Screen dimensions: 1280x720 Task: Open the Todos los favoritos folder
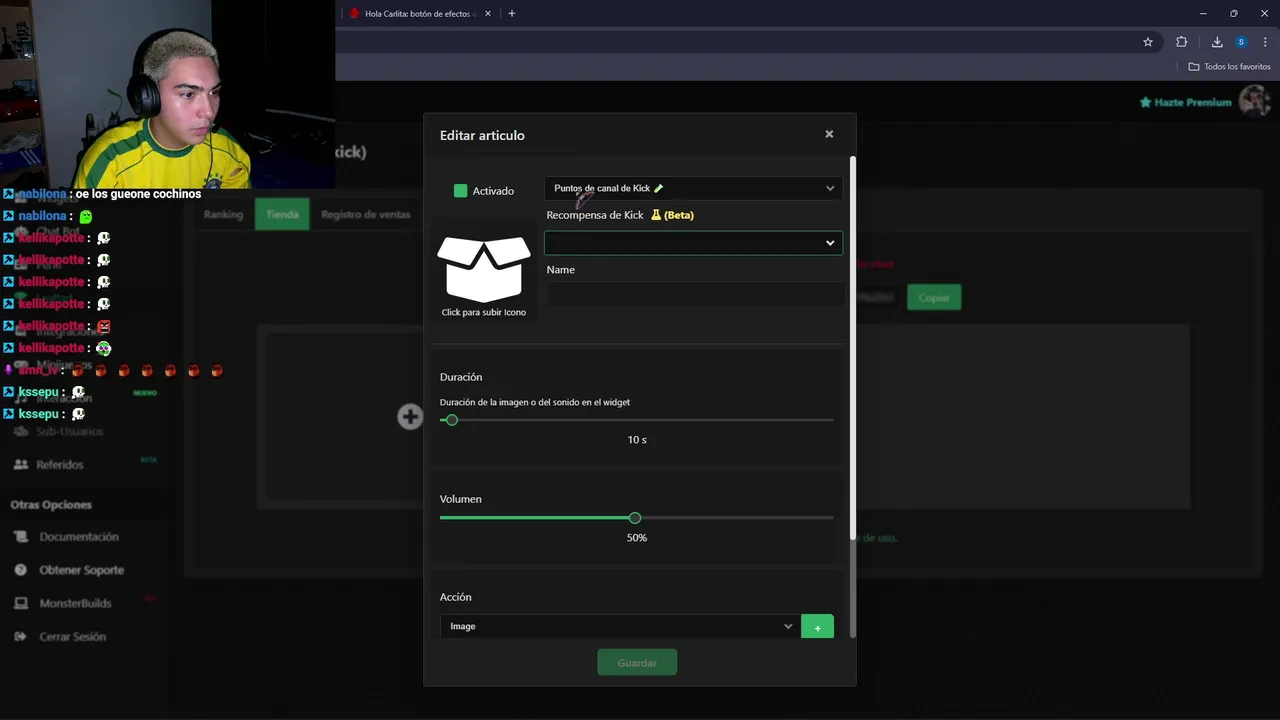coord(1229,67)
